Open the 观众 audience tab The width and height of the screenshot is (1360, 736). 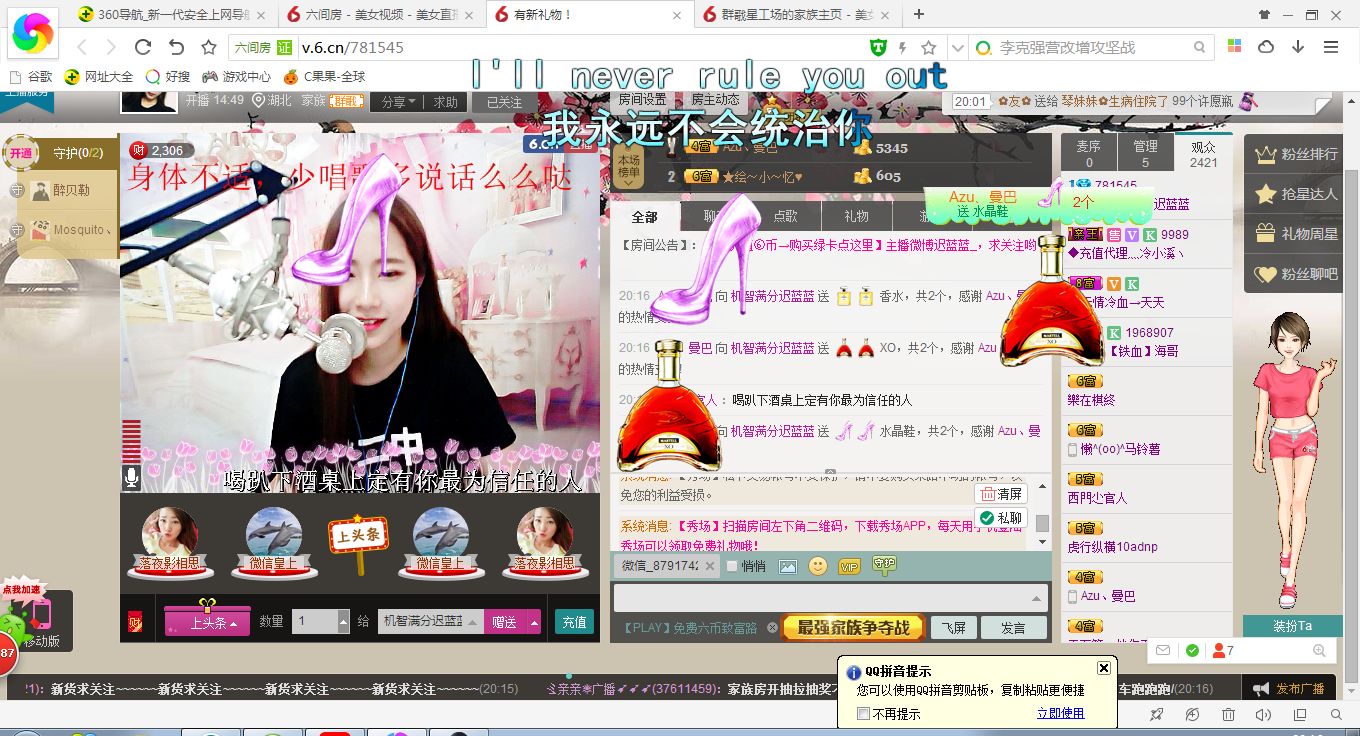point(1204,153)
